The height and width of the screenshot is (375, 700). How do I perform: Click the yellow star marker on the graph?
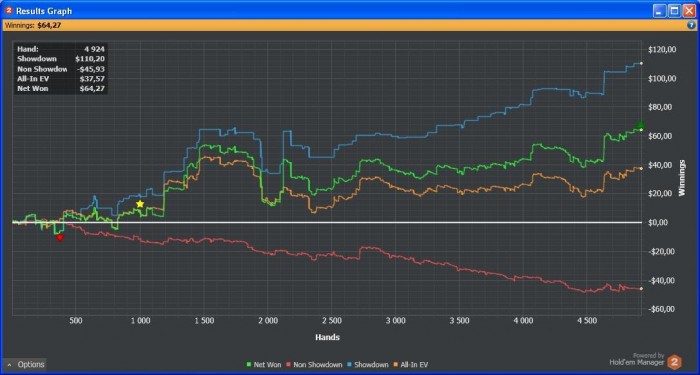[x=140, y=204]
